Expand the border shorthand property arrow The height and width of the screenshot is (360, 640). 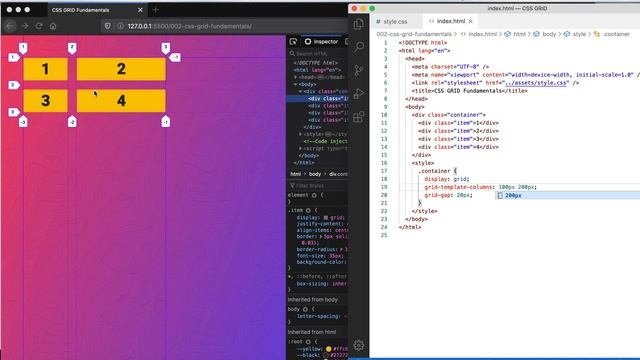pos(321,237)
